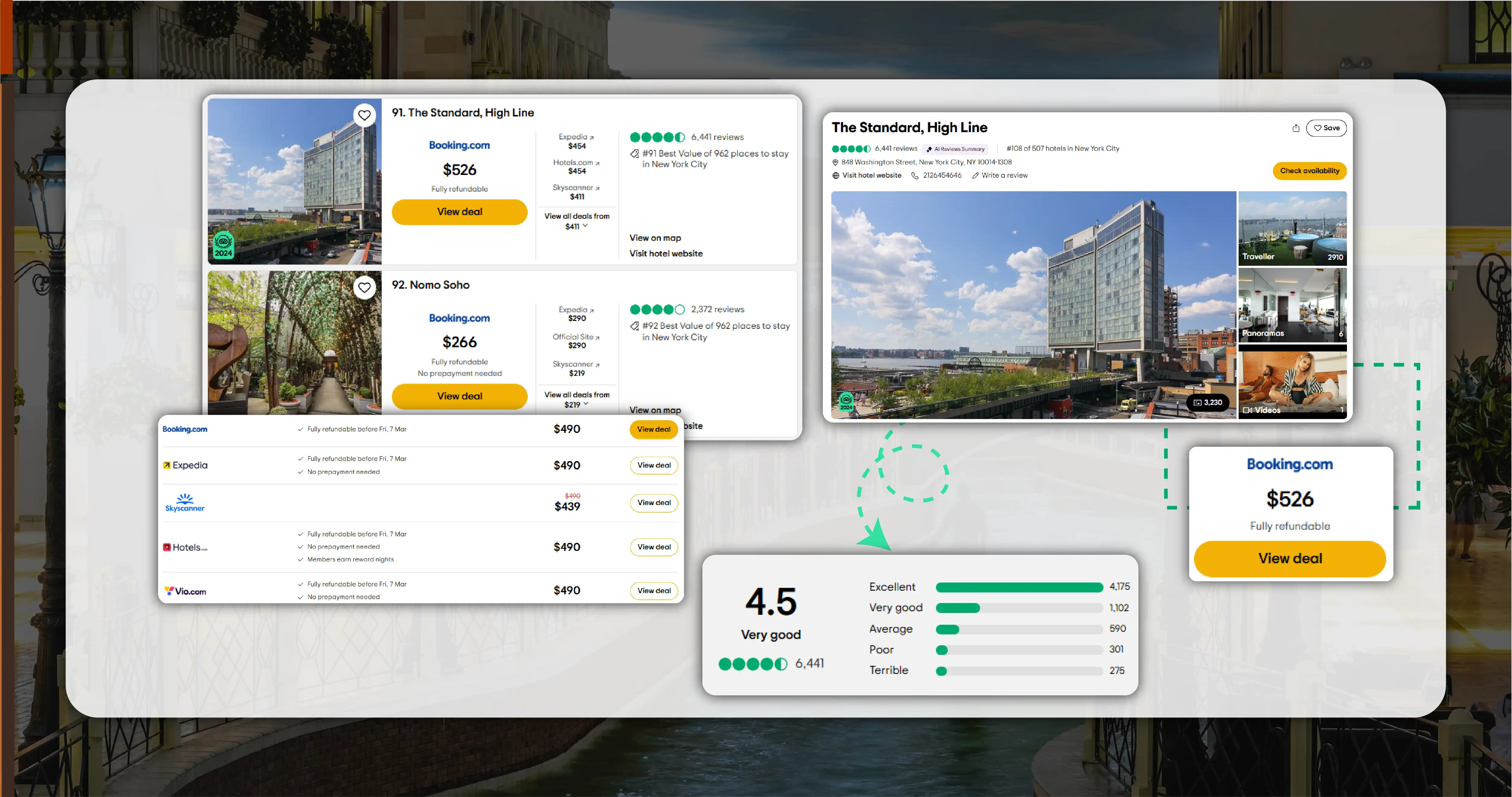Open Skyscanner $219 deal link
The image size is (1512, 797).
click(x=576, y=369)
